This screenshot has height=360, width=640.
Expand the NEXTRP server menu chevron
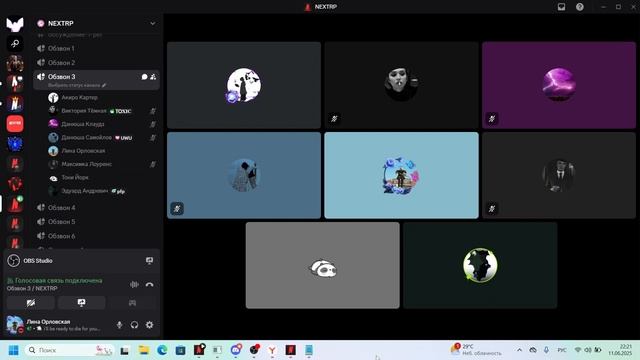point(153,23)
